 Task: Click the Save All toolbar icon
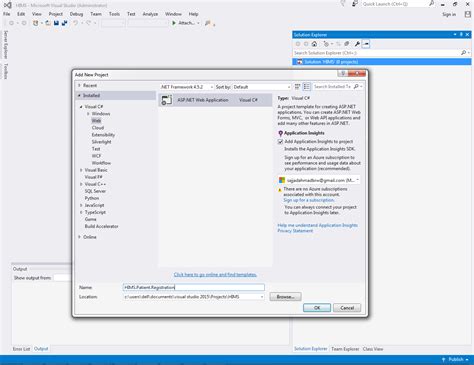pyautogui.click(x=65, y=23)
